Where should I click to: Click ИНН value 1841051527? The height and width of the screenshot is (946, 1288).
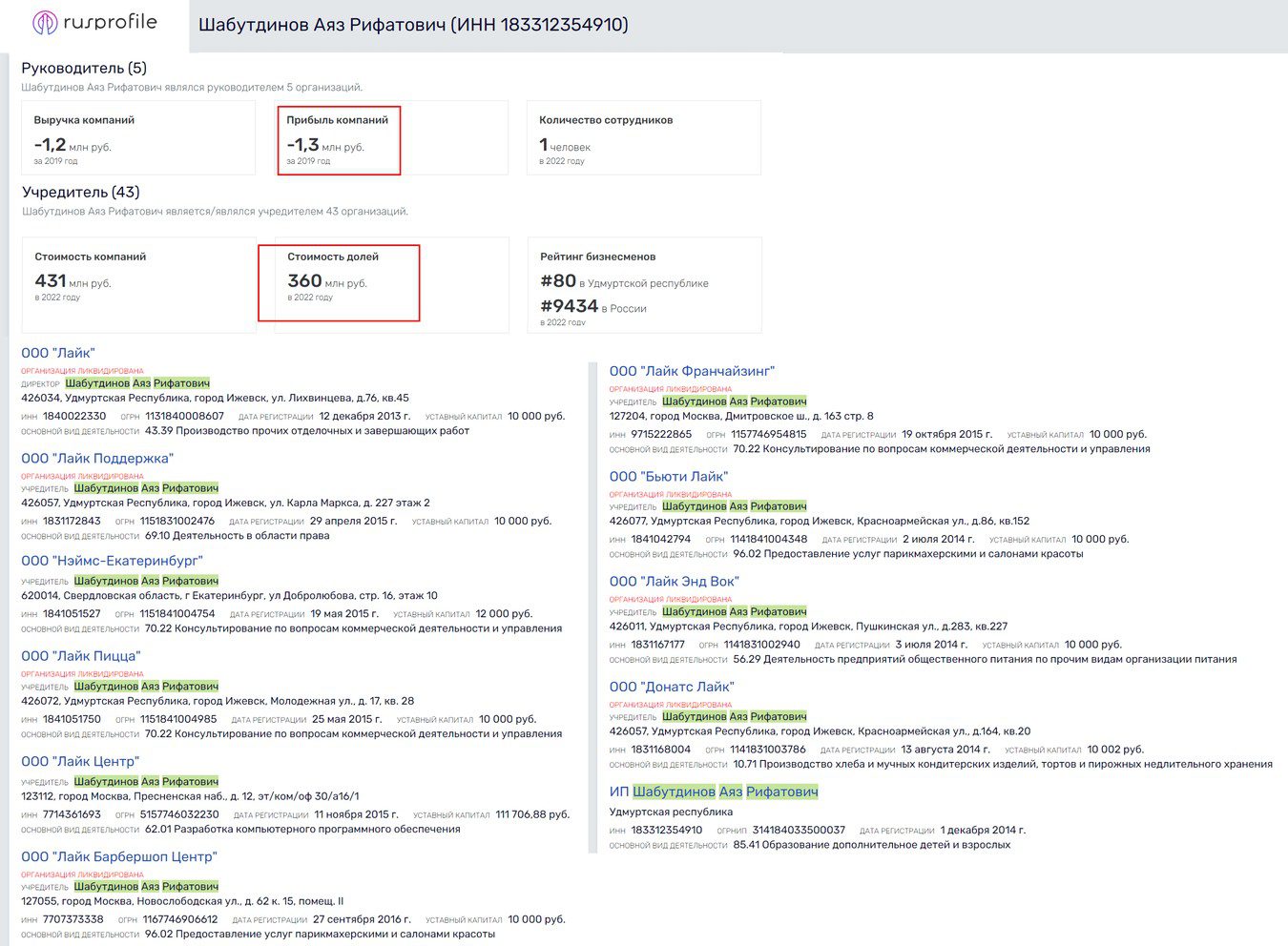tap(72, 613)
